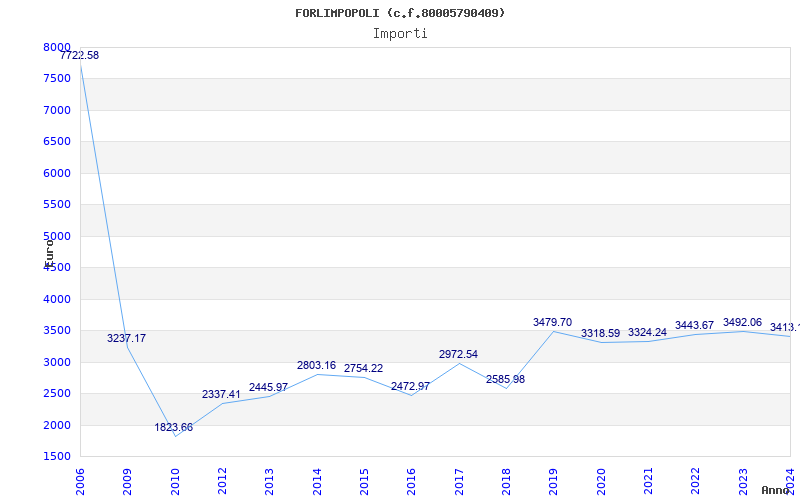
Task: Click the 2021 x-axis label
Action: [x=648, y=482]
